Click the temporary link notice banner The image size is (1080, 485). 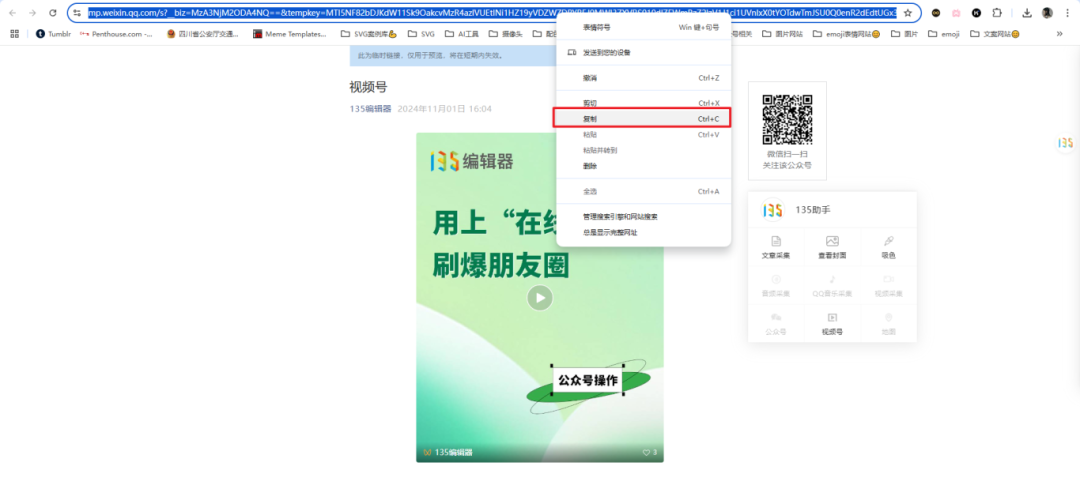coord(453,55)
